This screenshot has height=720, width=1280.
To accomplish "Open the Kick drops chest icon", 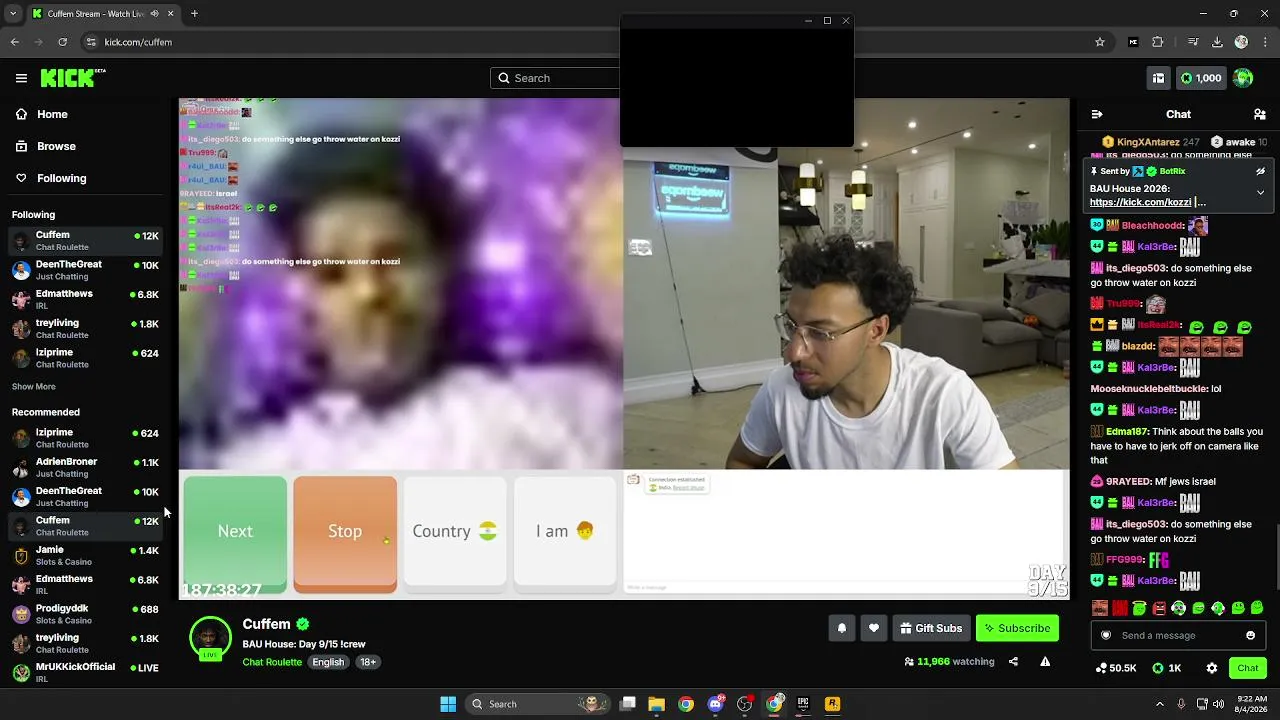I will click(x=1158, y=78).
